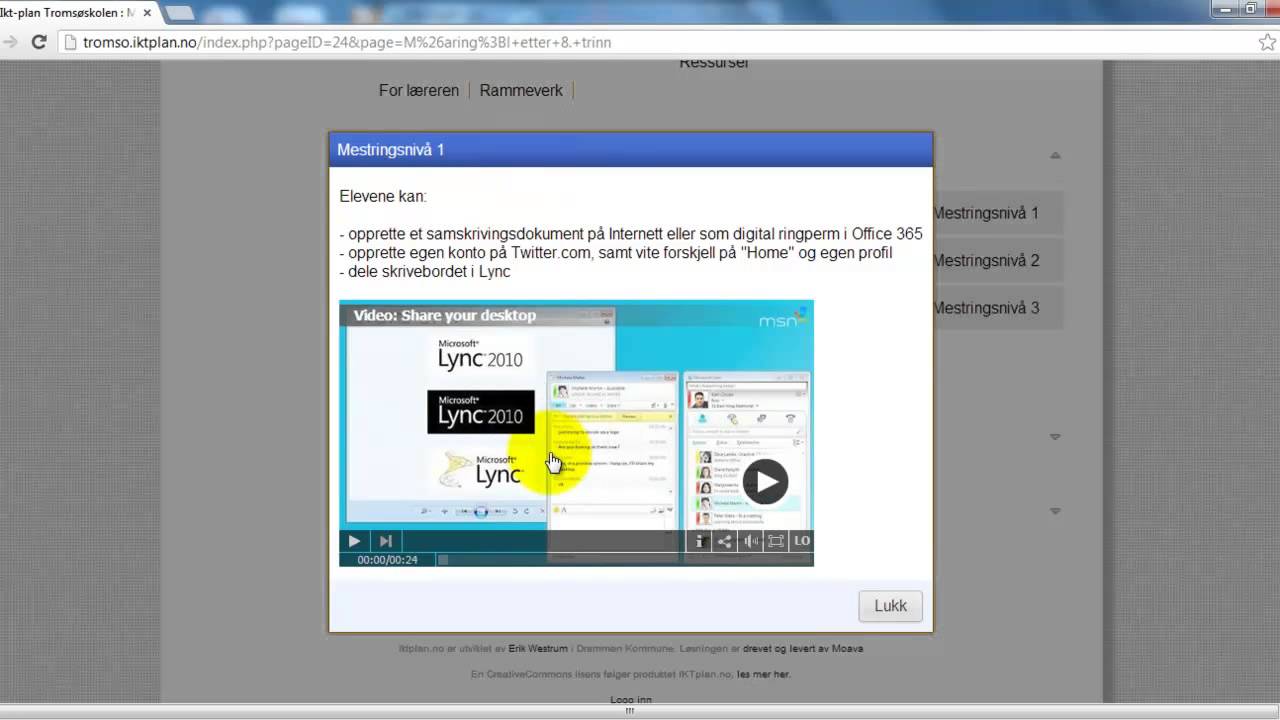Open the For læreren menu link

pos(419,90)
